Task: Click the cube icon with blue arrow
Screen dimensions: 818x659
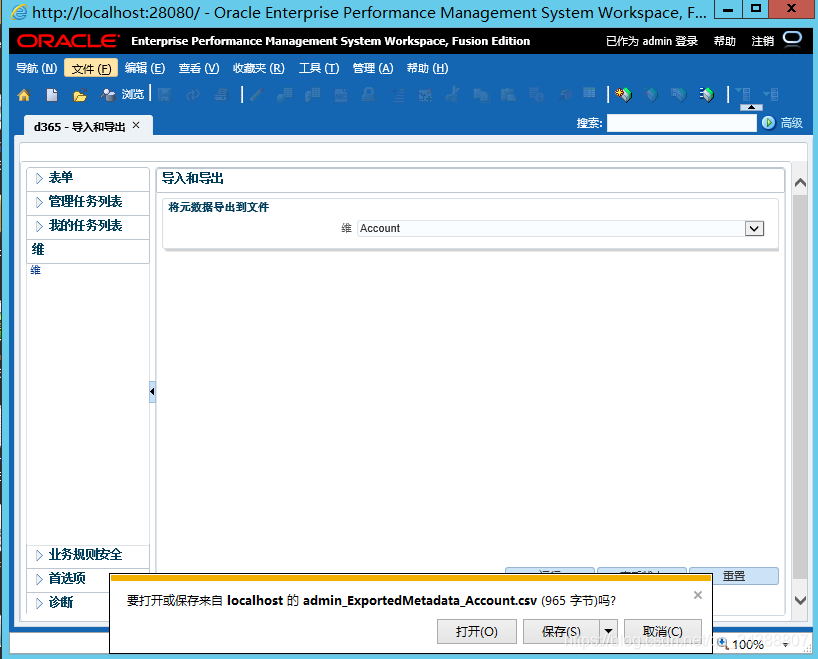Action: pos(707,95)
